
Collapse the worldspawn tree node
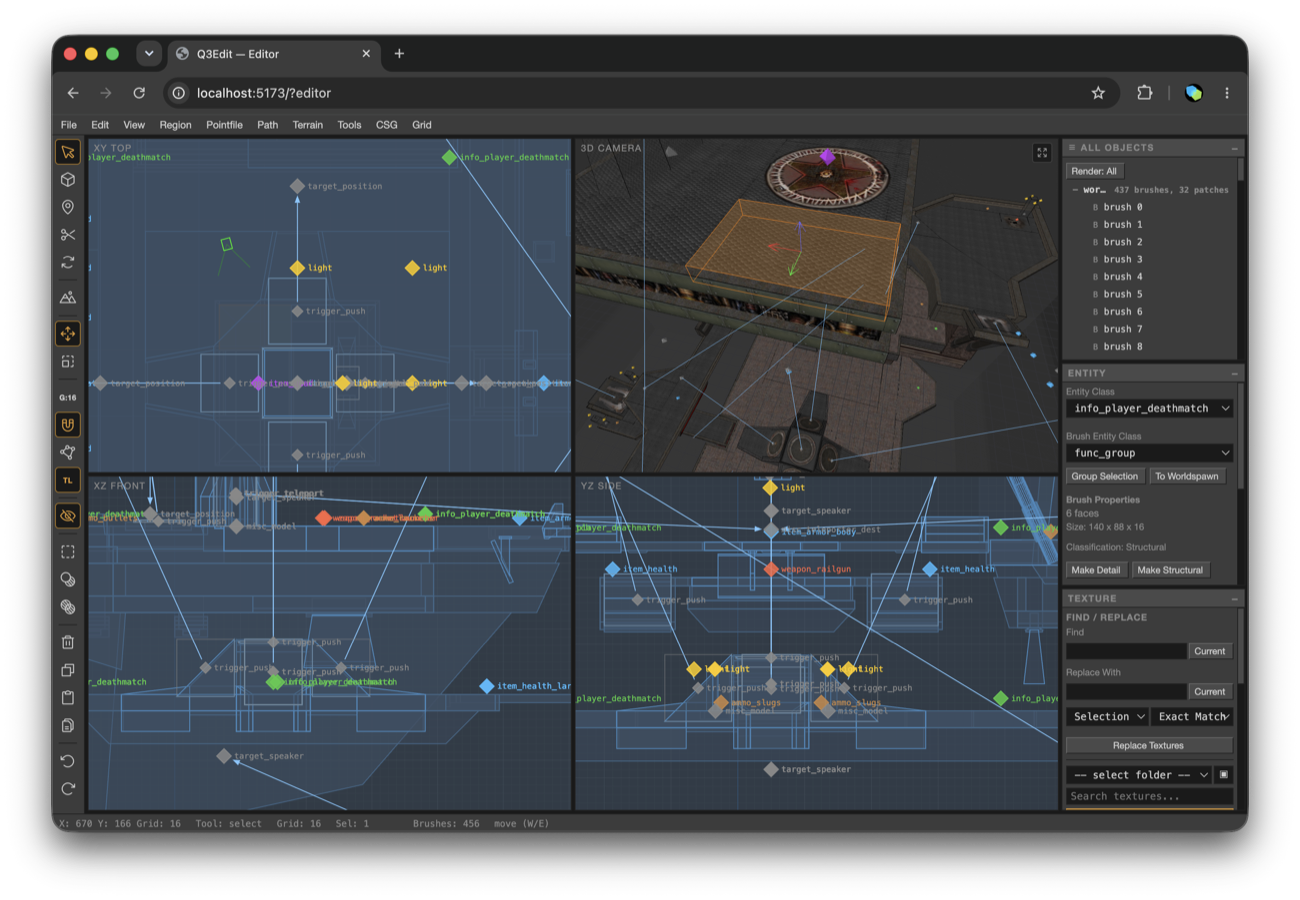[x=1075, y=189]
